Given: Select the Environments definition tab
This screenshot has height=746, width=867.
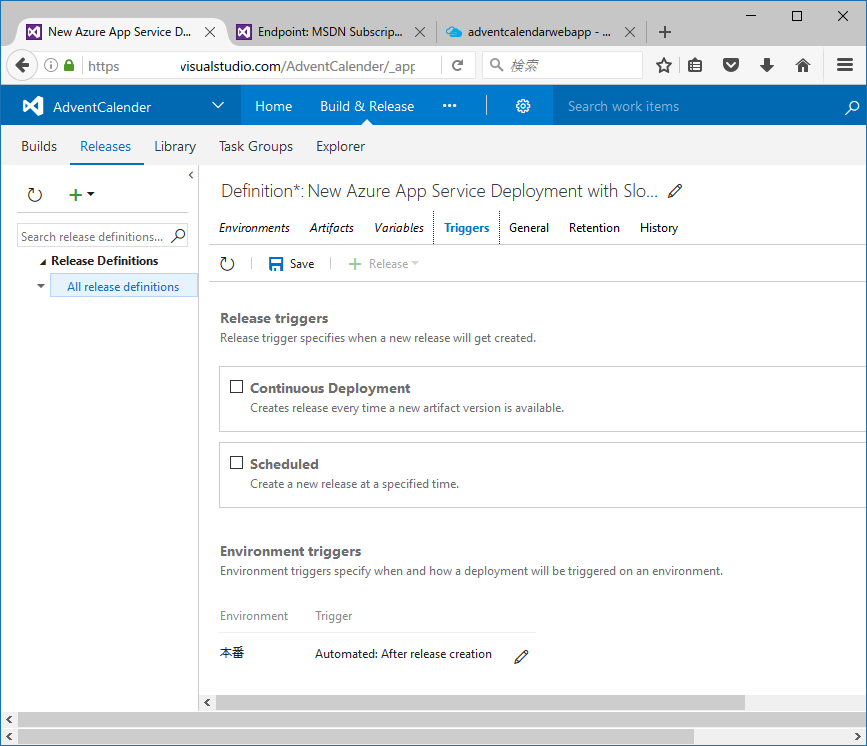Looking at the screenshot, I should tap(254, 228).
